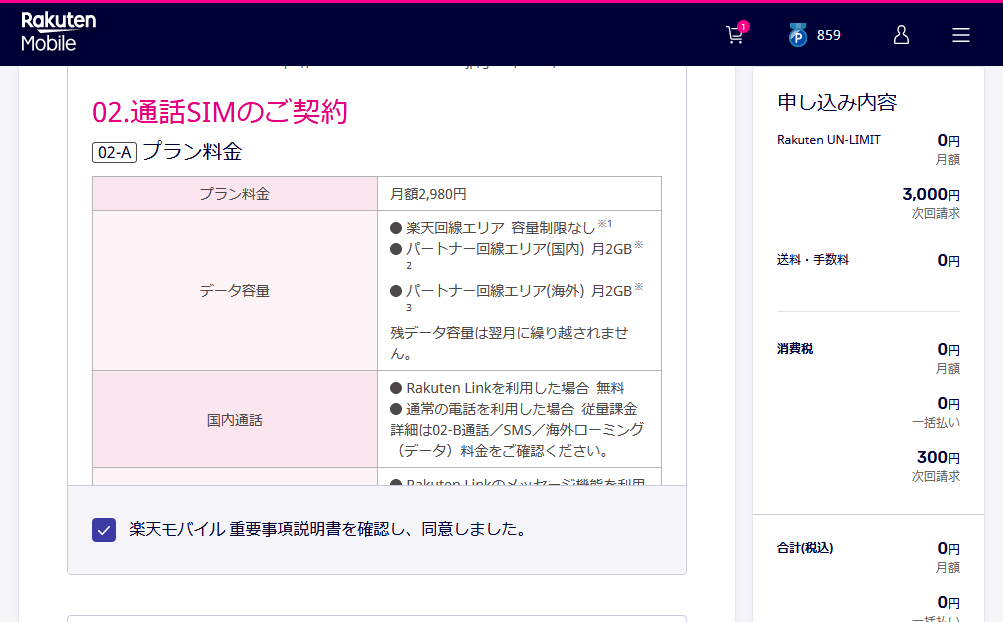Click the Rakuten points medal icon
The height and width of the screenshot is (622, 1003).
point(797,35)
